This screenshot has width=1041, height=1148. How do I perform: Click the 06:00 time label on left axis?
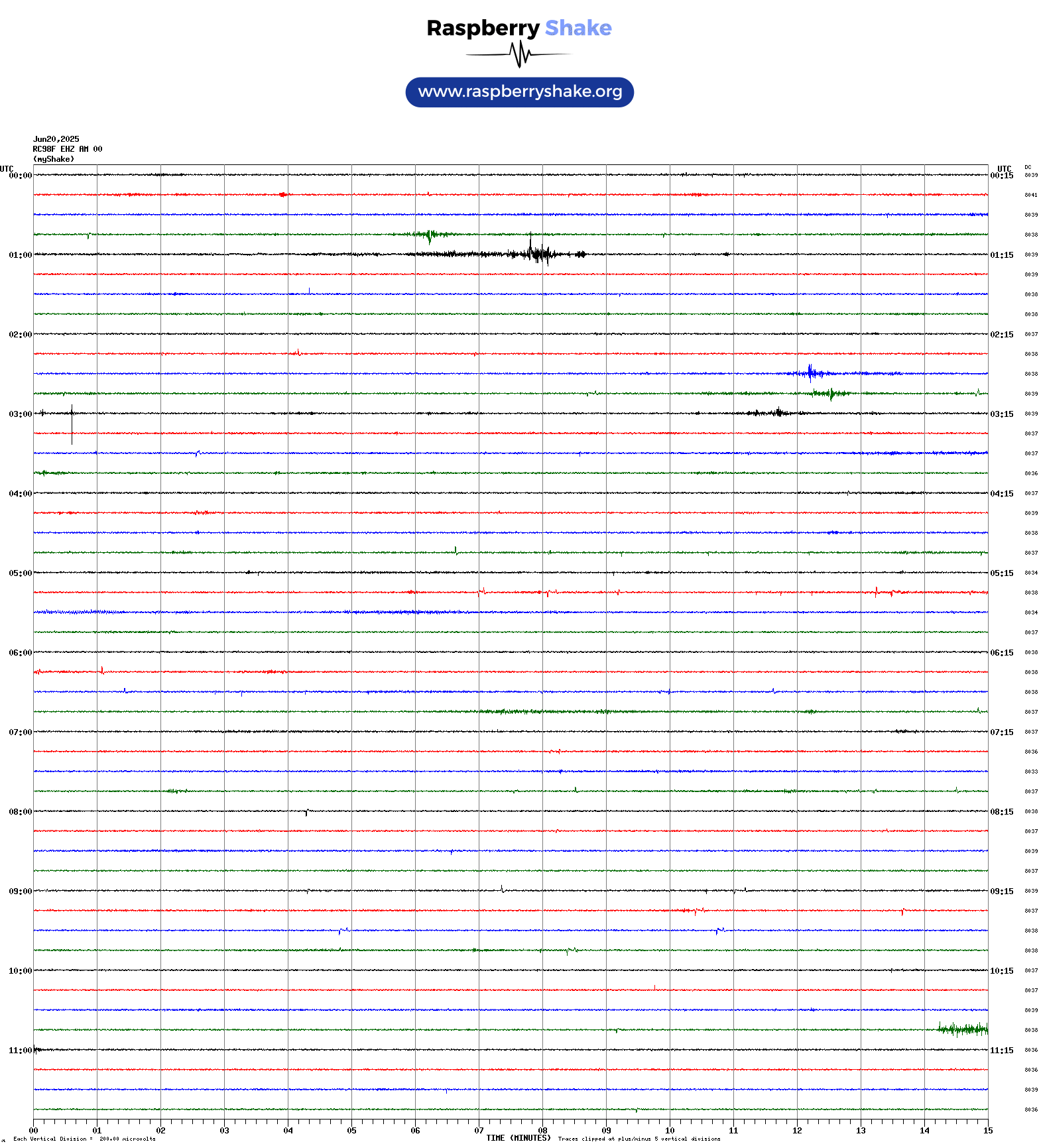pos(21,653)
